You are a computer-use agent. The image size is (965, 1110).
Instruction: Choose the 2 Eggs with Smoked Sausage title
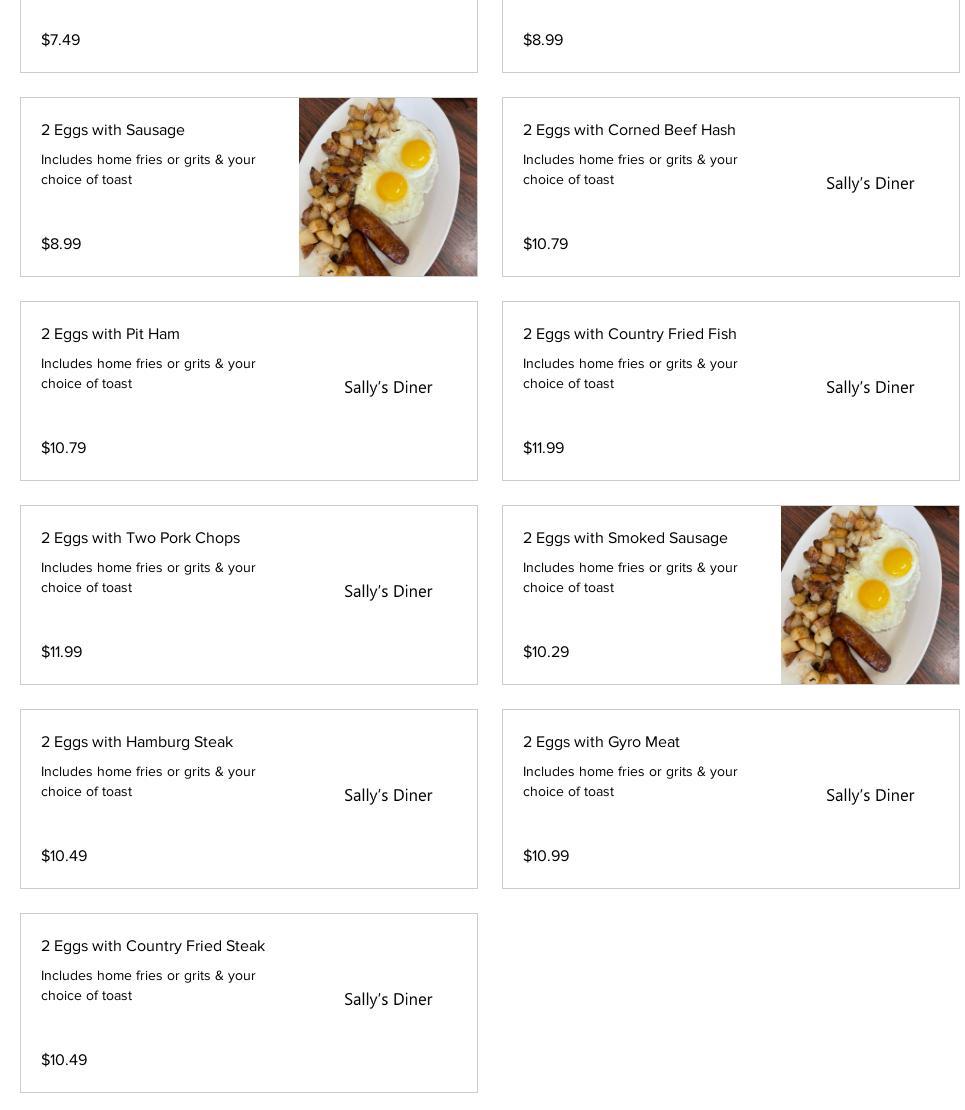click(625, 538)
